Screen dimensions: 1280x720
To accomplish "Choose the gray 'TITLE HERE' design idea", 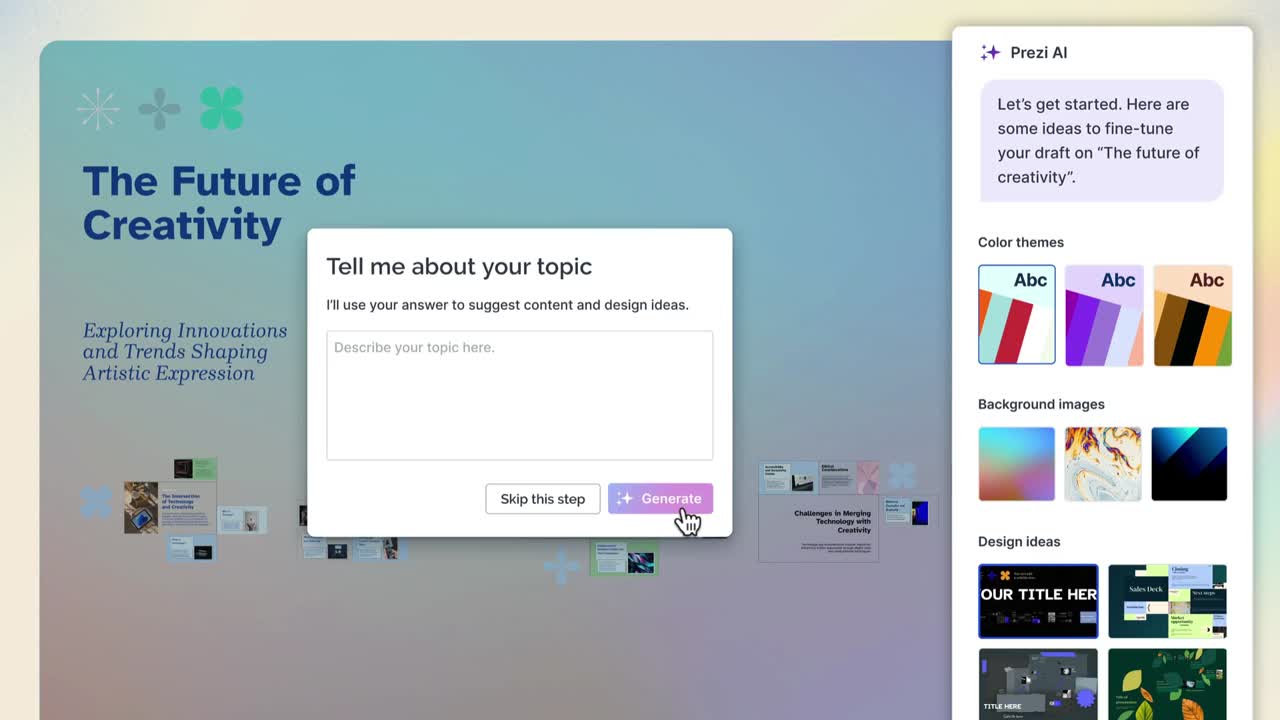I will tap(1038, 684).
